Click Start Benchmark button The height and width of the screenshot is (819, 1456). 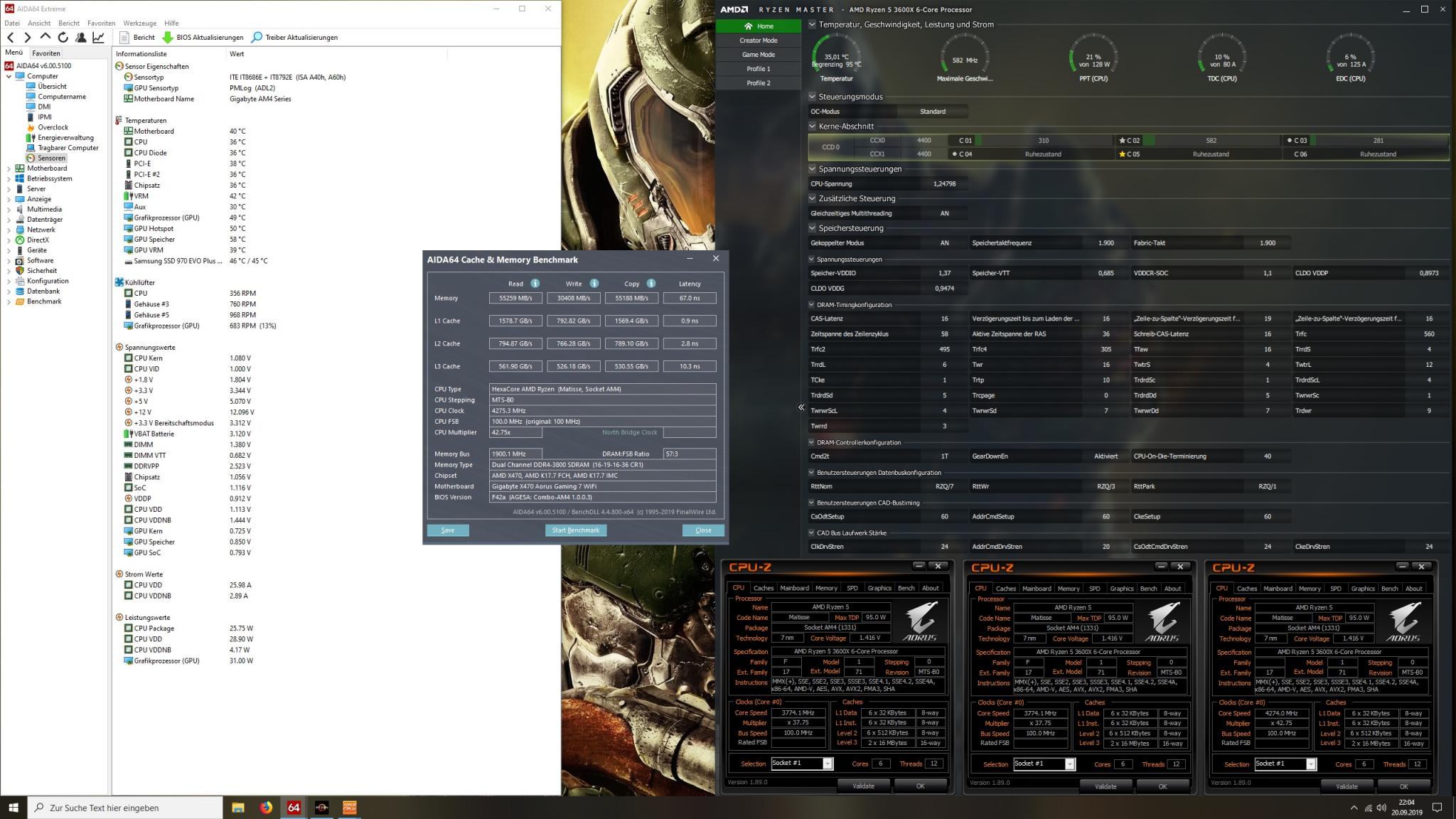tap(576, 530)
